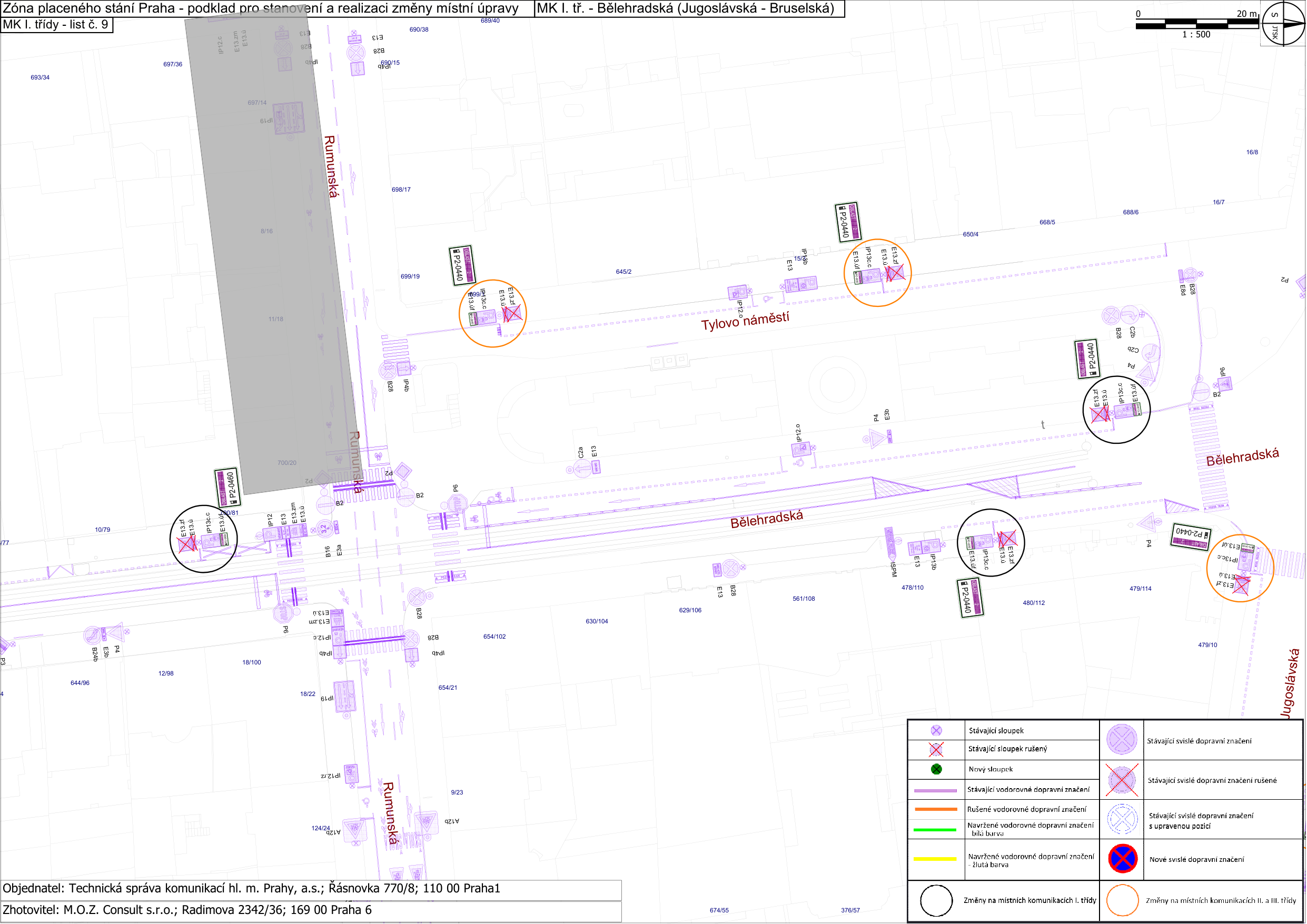Click parcel number "630/104"

coord(597,621)
